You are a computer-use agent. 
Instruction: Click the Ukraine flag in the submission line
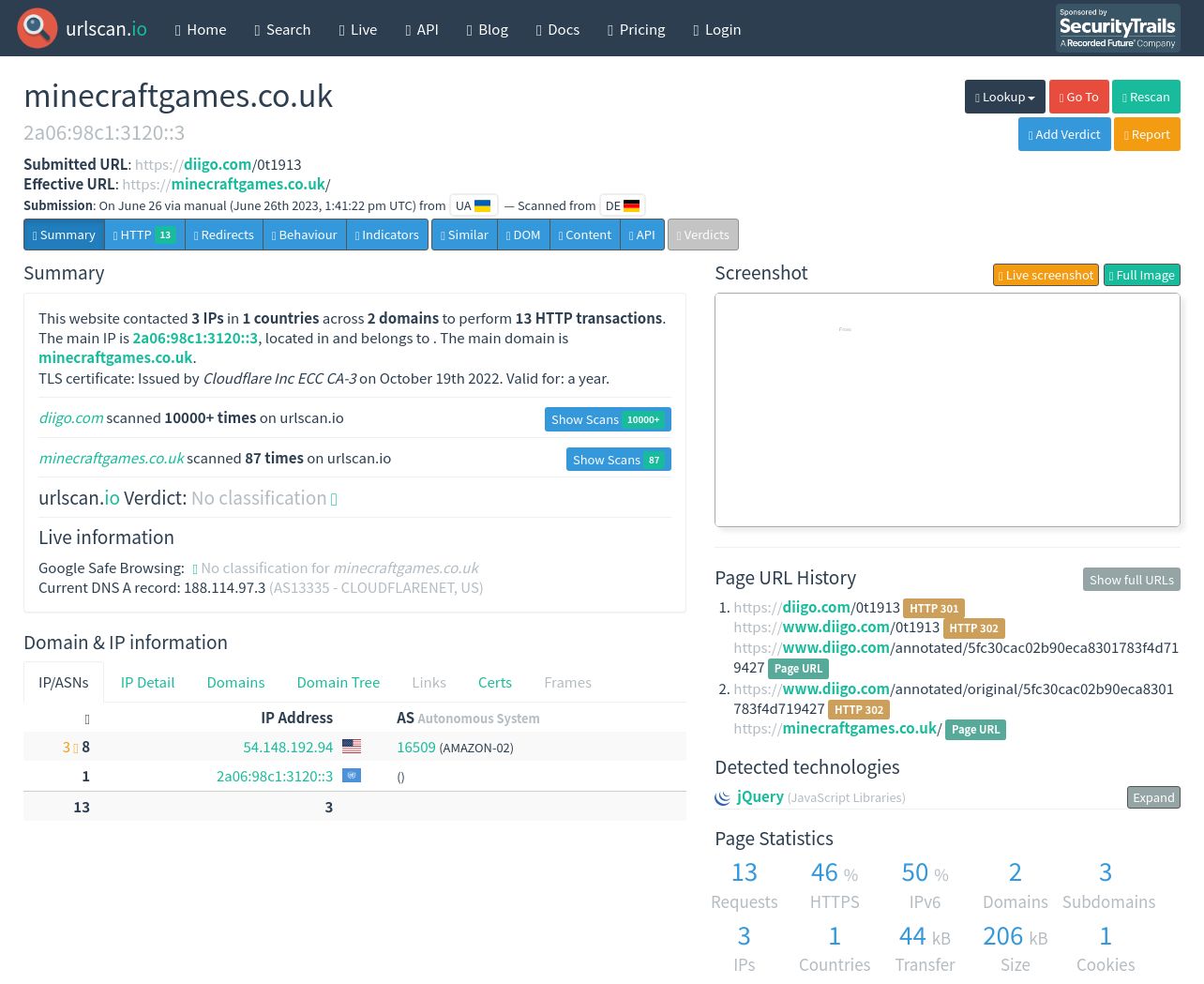click(483, 205)
